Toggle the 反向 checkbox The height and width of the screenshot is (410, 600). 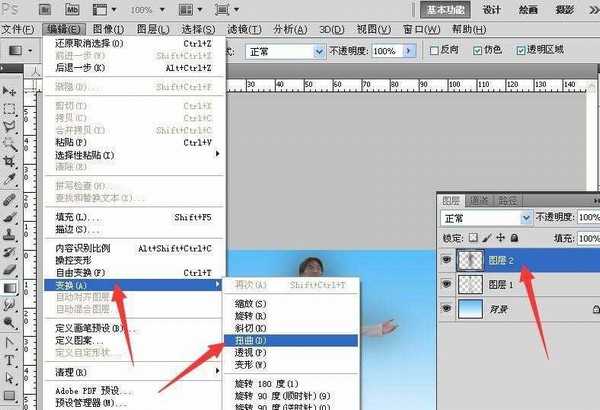434,51
